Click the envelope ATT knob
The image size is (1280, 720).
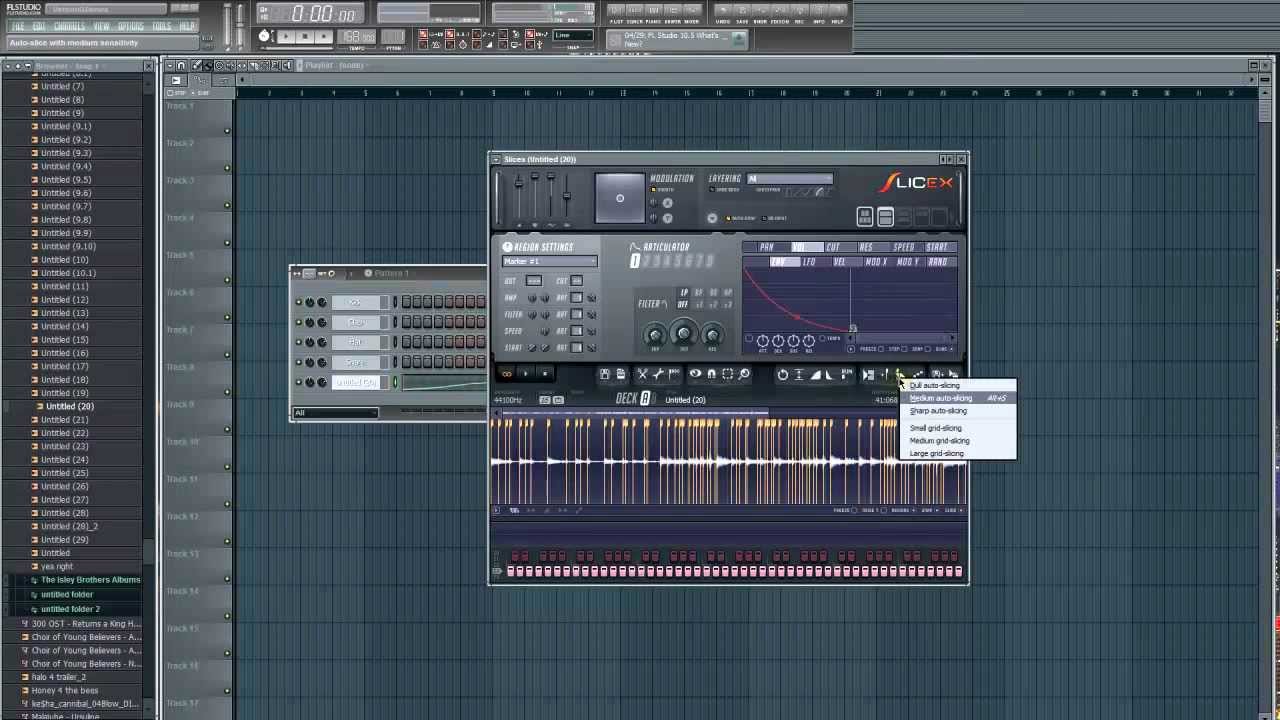[x=763, y=341]
